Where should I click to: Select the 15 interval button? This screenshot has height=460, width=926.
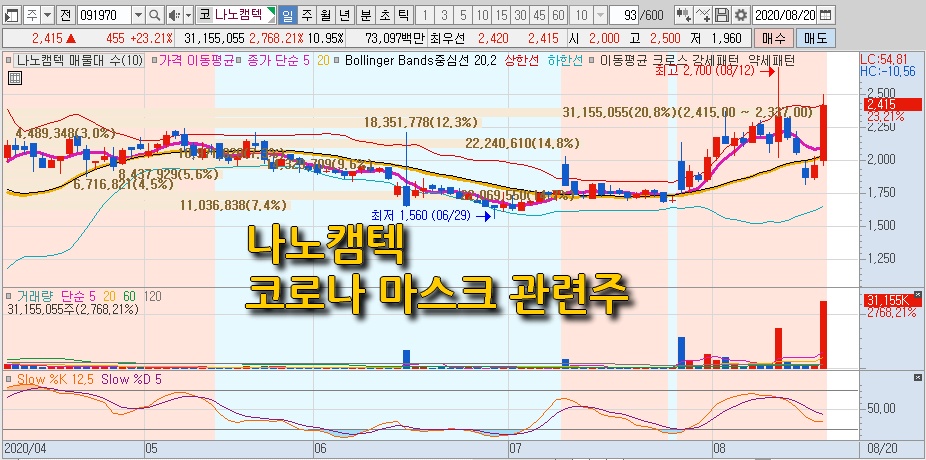click(x=501, y=15)
